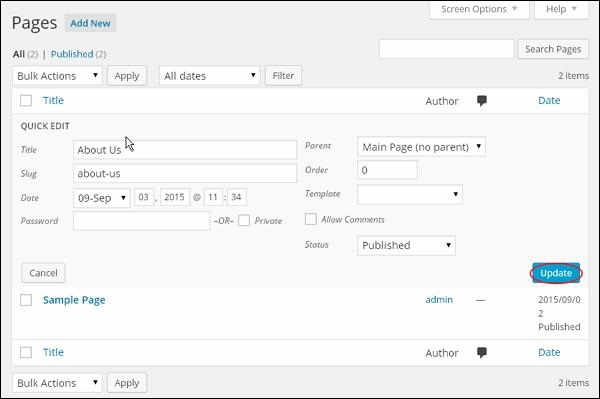Screen dimensions: 600x399
Task: Open the Parent page dropdown
Action: (x=421, y=147)
